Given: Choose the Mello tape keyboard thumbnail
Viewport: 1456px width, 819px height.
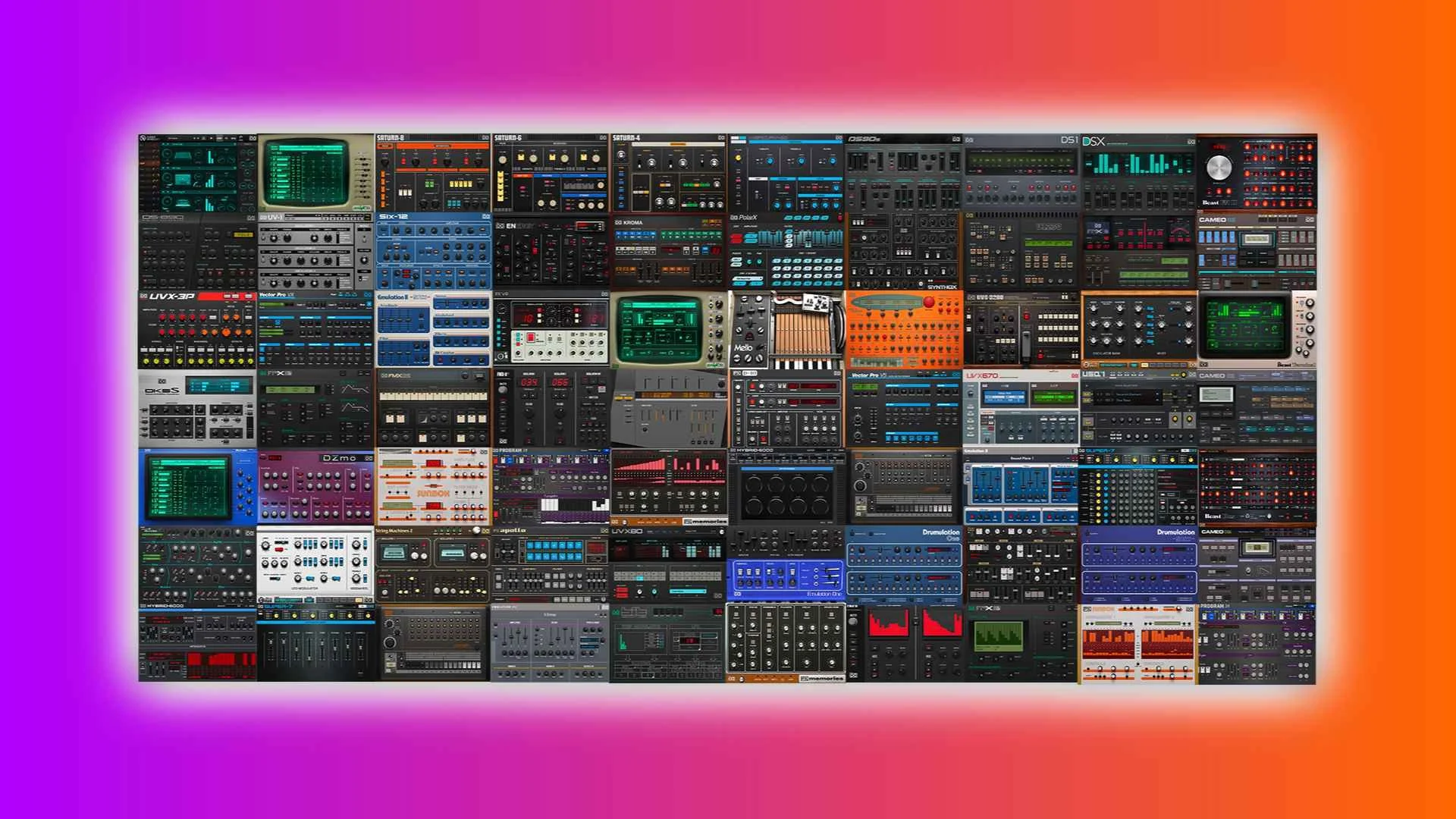Looking at the screenshot, I should 786,330.
